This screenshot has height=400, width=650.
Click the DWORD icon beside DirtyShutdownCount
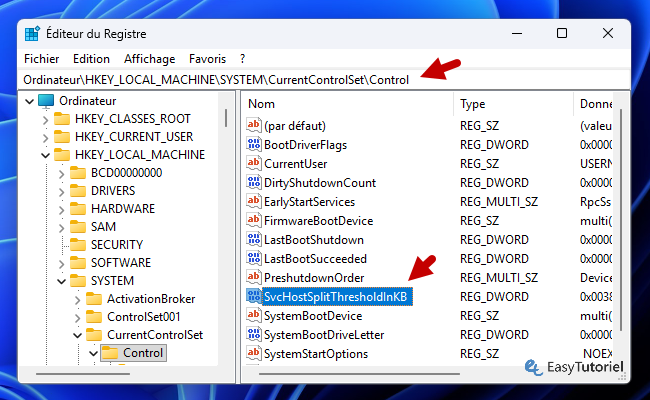click(x=254, y=182)
